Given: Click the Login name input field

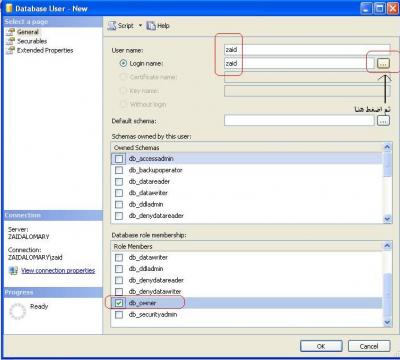Looking at the screenshot, I should pyautogui.click(x=299, y=63).
